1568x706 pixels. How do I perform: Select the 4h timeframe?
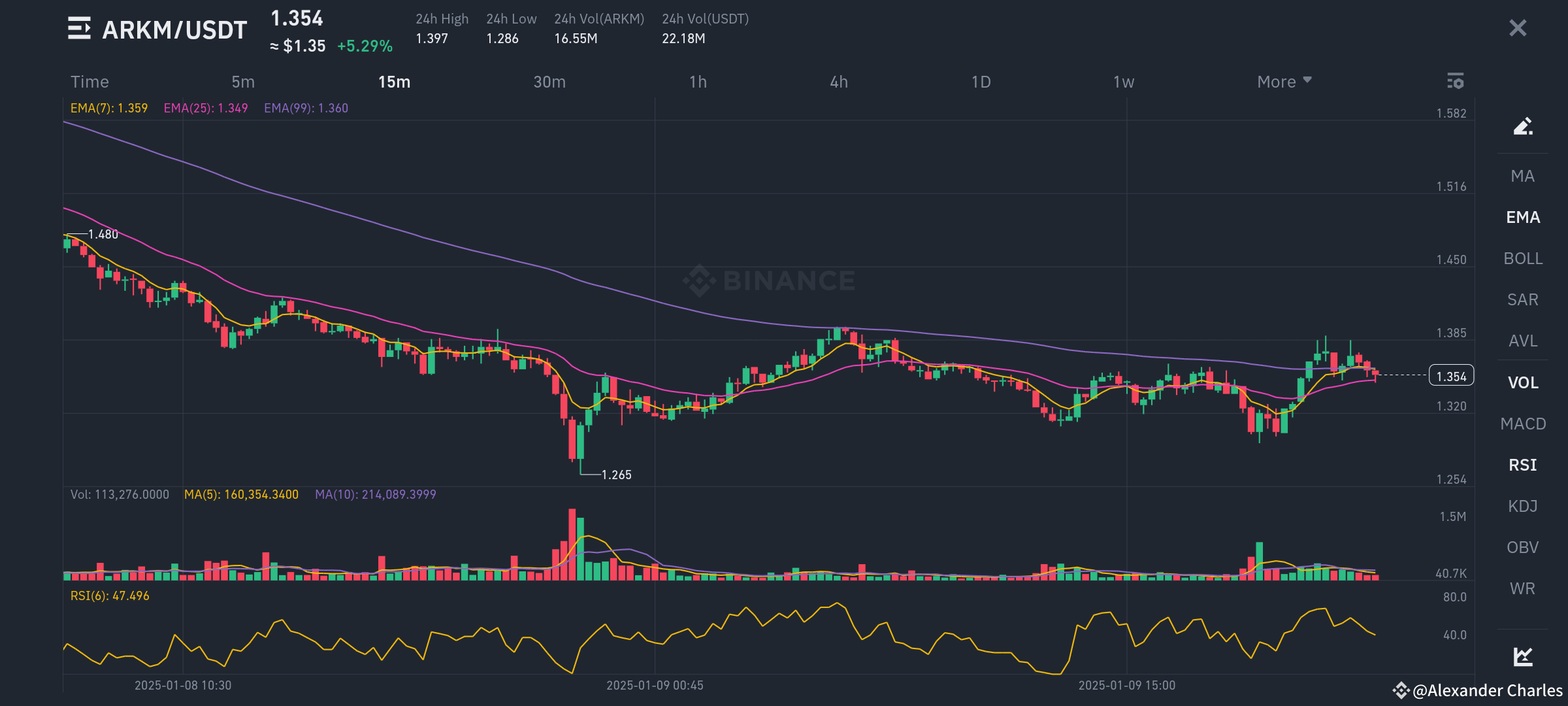(839, 82)
